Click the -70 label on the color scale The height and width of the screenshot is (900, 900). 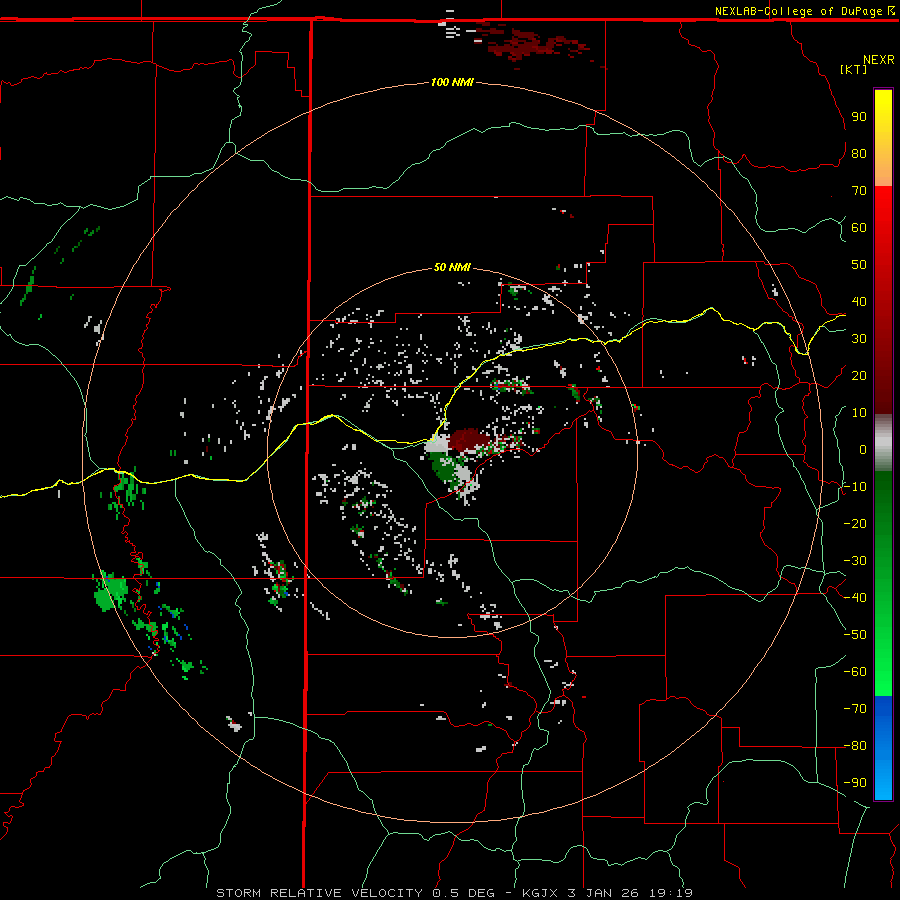(855, 709)
